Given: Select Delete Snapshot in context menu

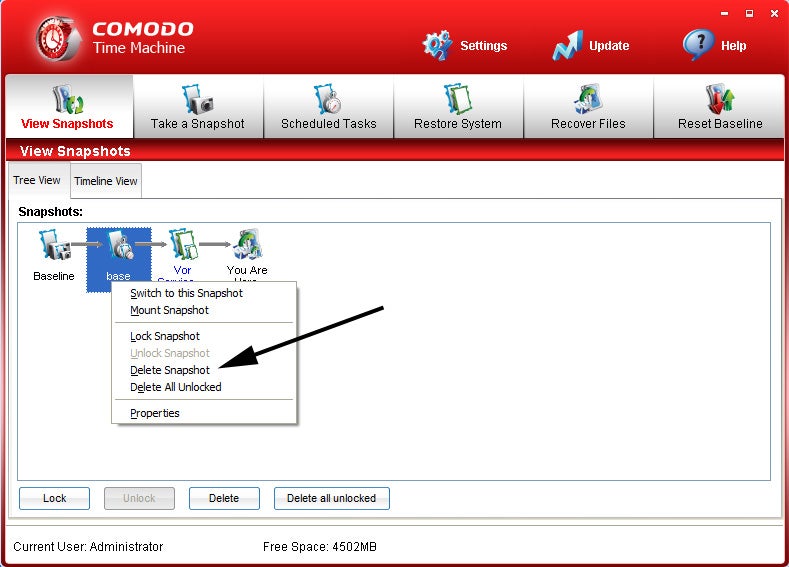Looking at the screenshot, I should coord(170,370).
